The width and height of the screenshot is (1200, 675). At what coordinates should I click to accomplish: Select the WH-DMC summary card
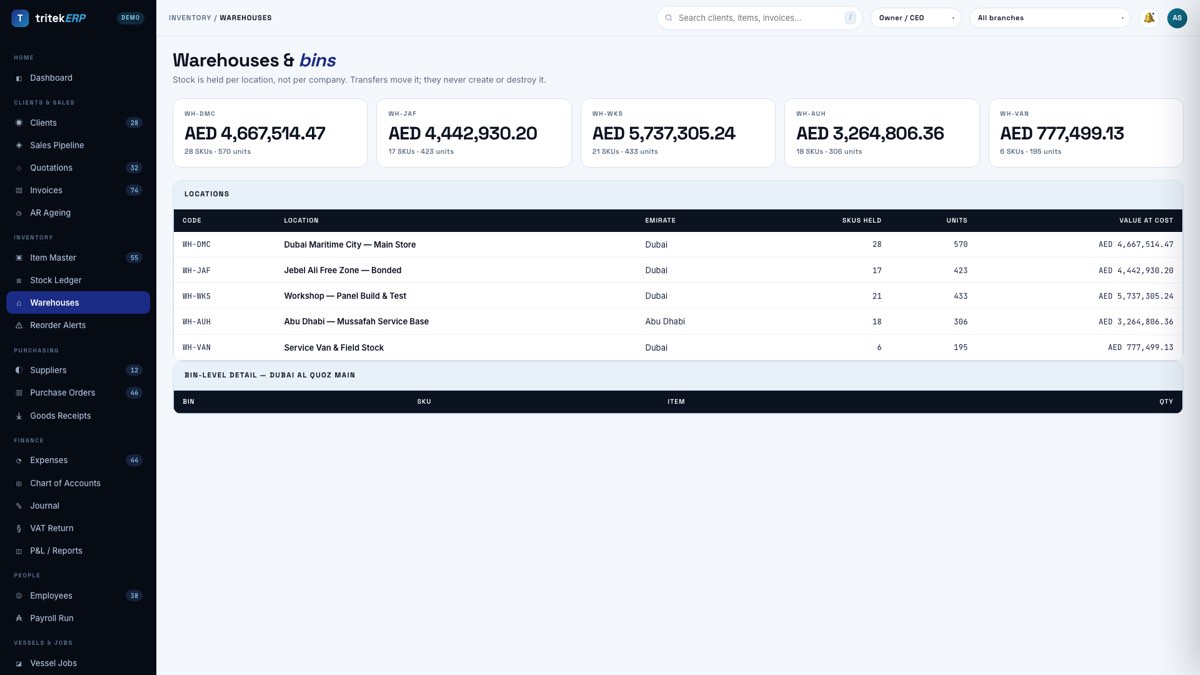pos(270,133)
